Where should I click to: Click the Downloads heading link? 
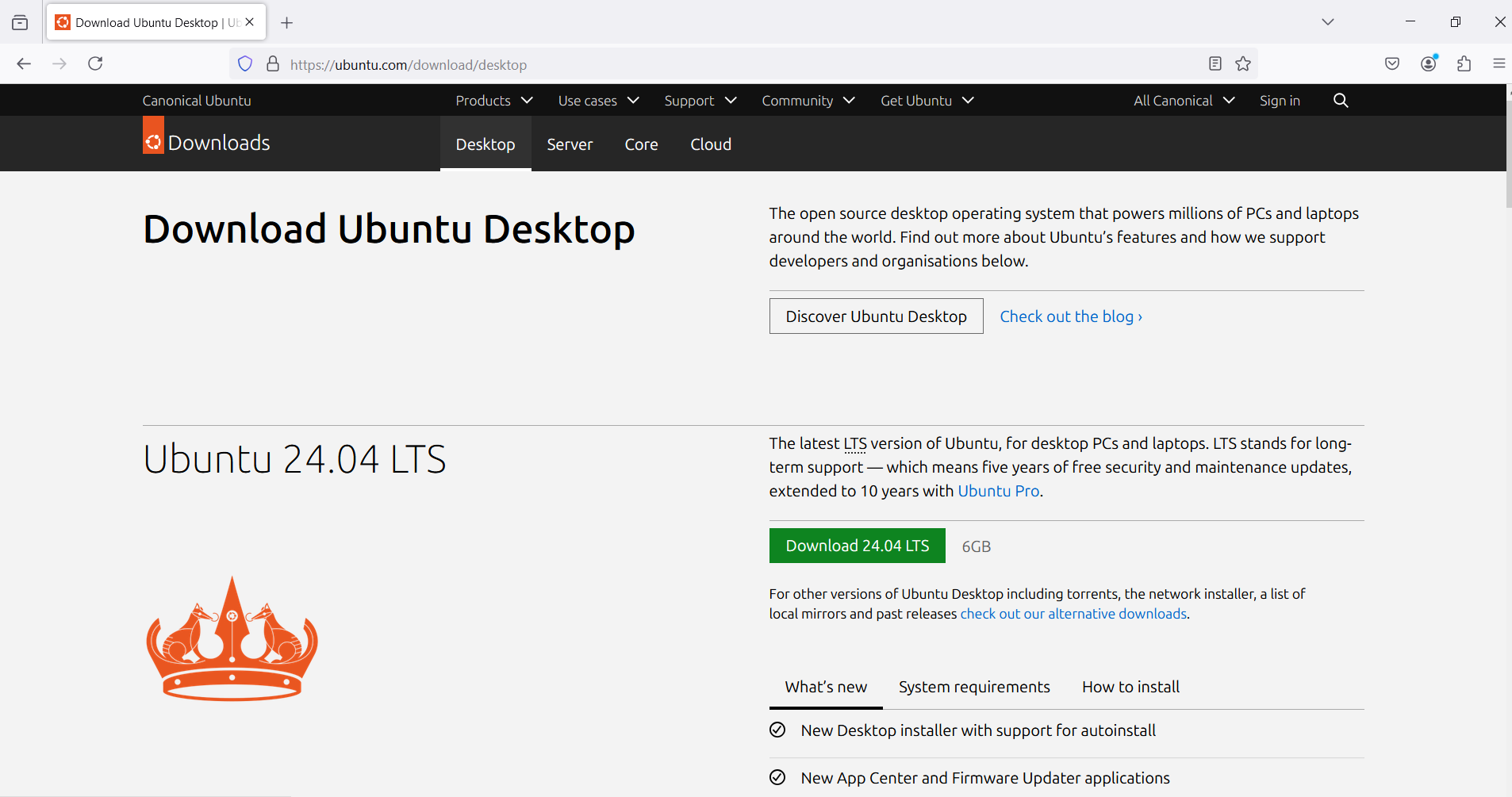[219, 143]
